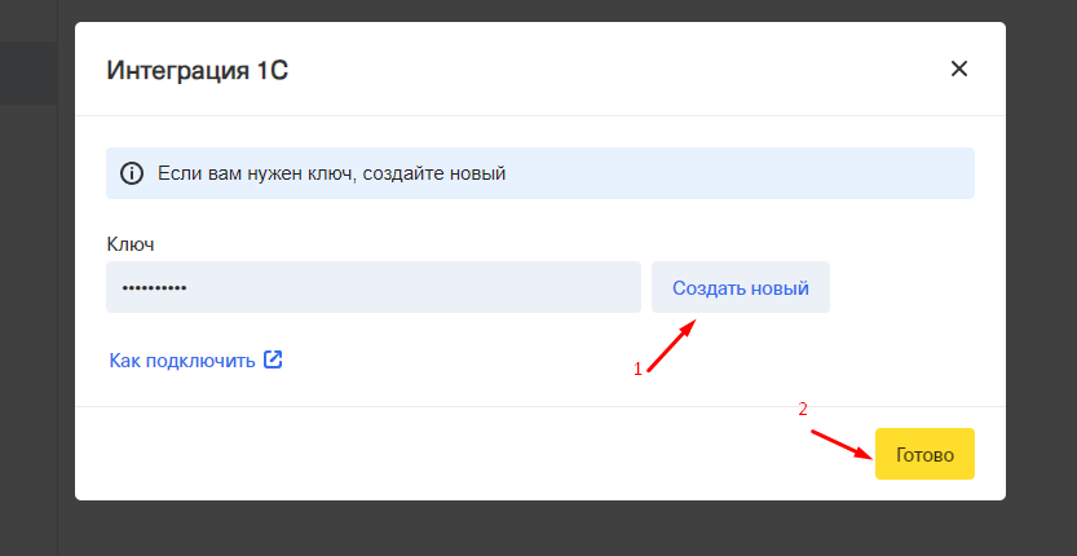Click the banner text about creating a new key

pyautogui.click(x=331, y=174)
